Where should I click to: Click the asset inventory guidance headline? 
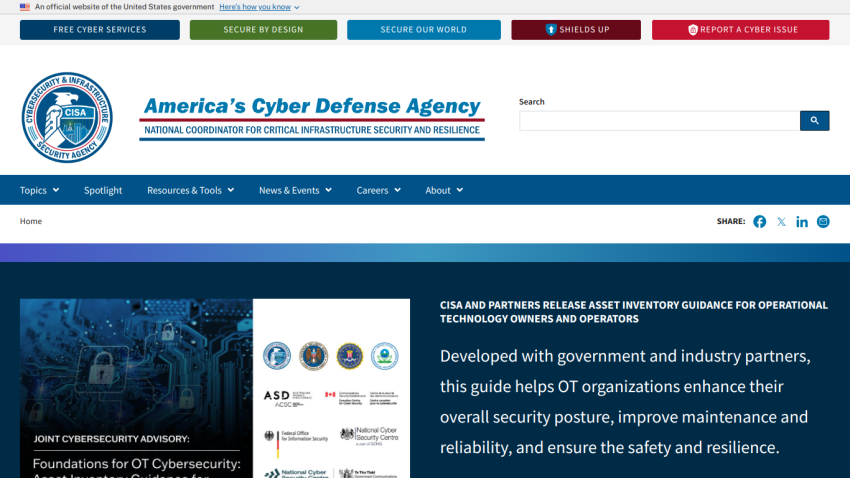tap(634, 312)
